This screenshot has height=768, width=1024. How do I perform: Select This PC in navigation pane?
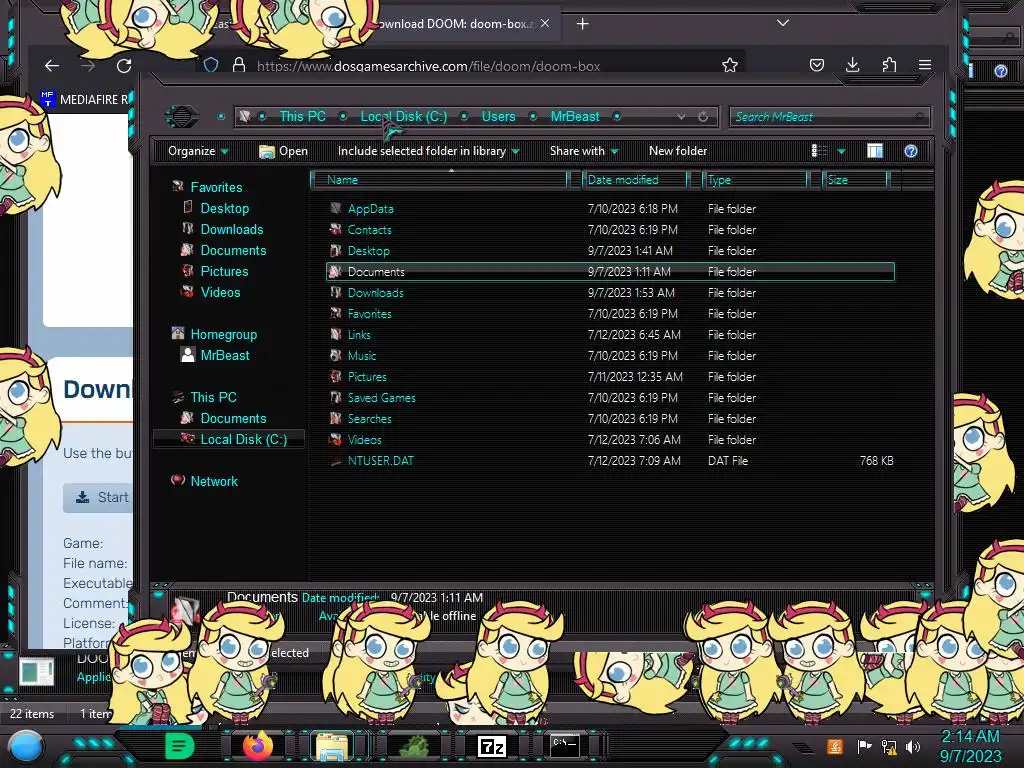[x=214, y=397]
